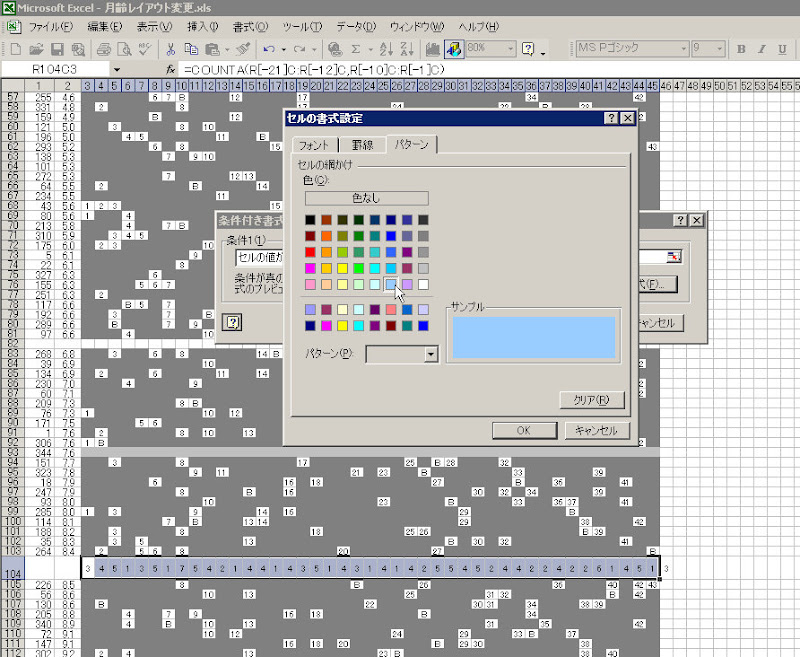800x657 pixels.
Task: Open the Name Box dropdown arrow
Action: point(117,69)
